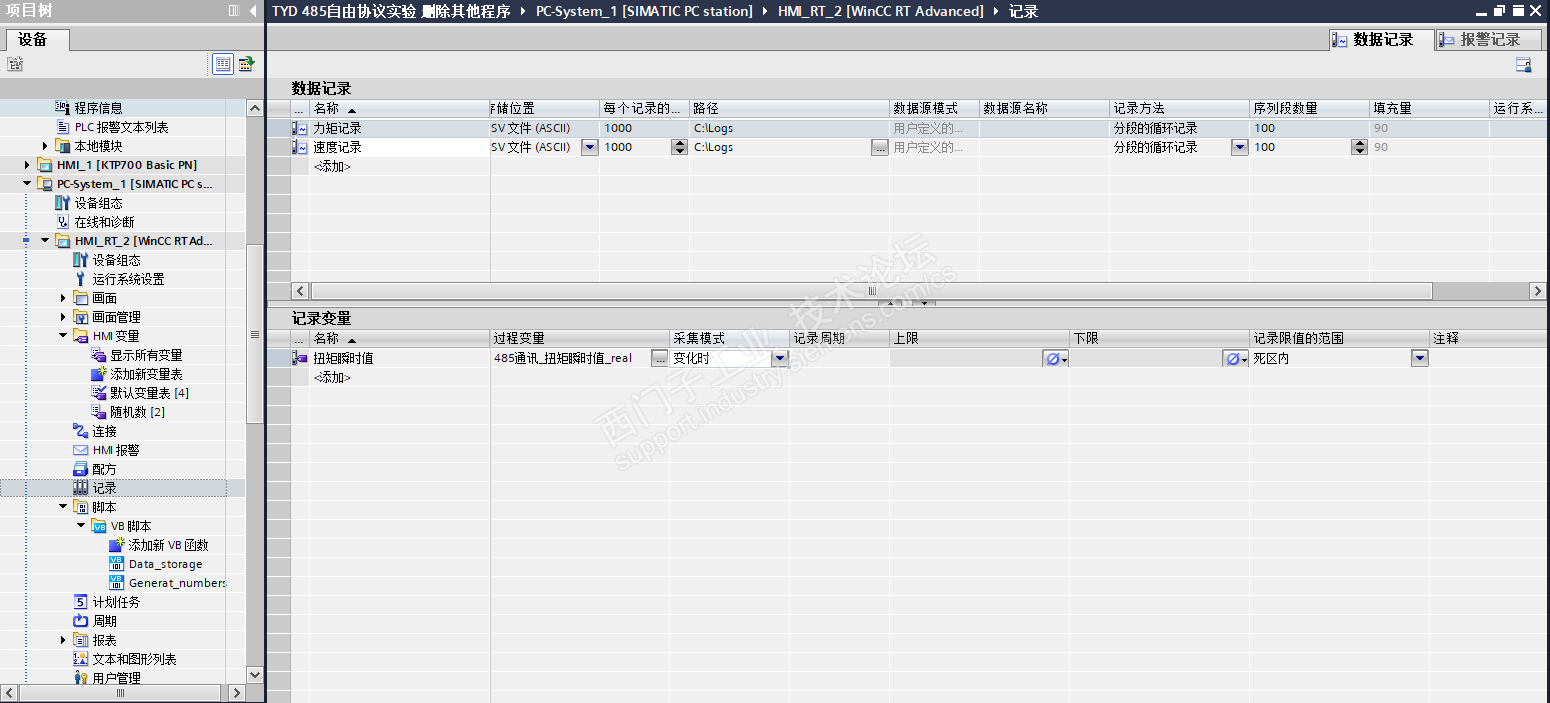Open 程序信息 in the project tree
Image resolution: width=1550 pixels, height=703 pixels.
[98, 108]
